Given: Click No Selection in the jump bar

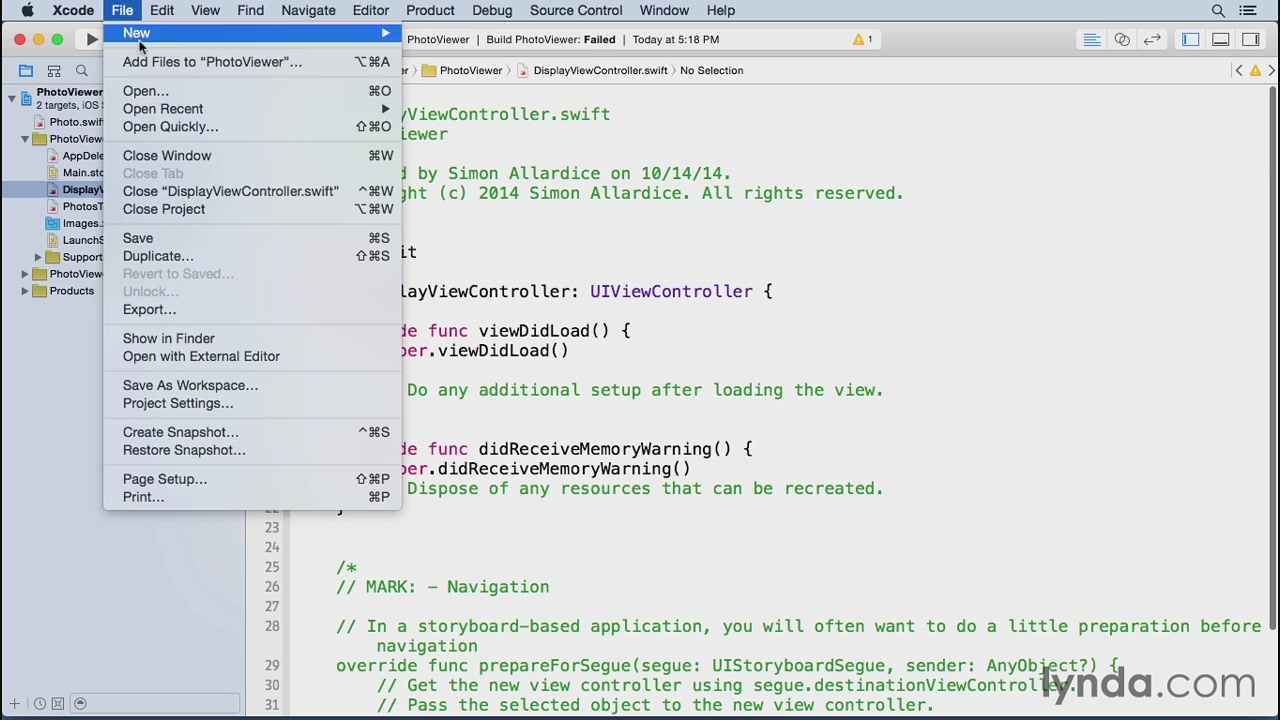Looking at the screenshot, I should coord(711,70).
